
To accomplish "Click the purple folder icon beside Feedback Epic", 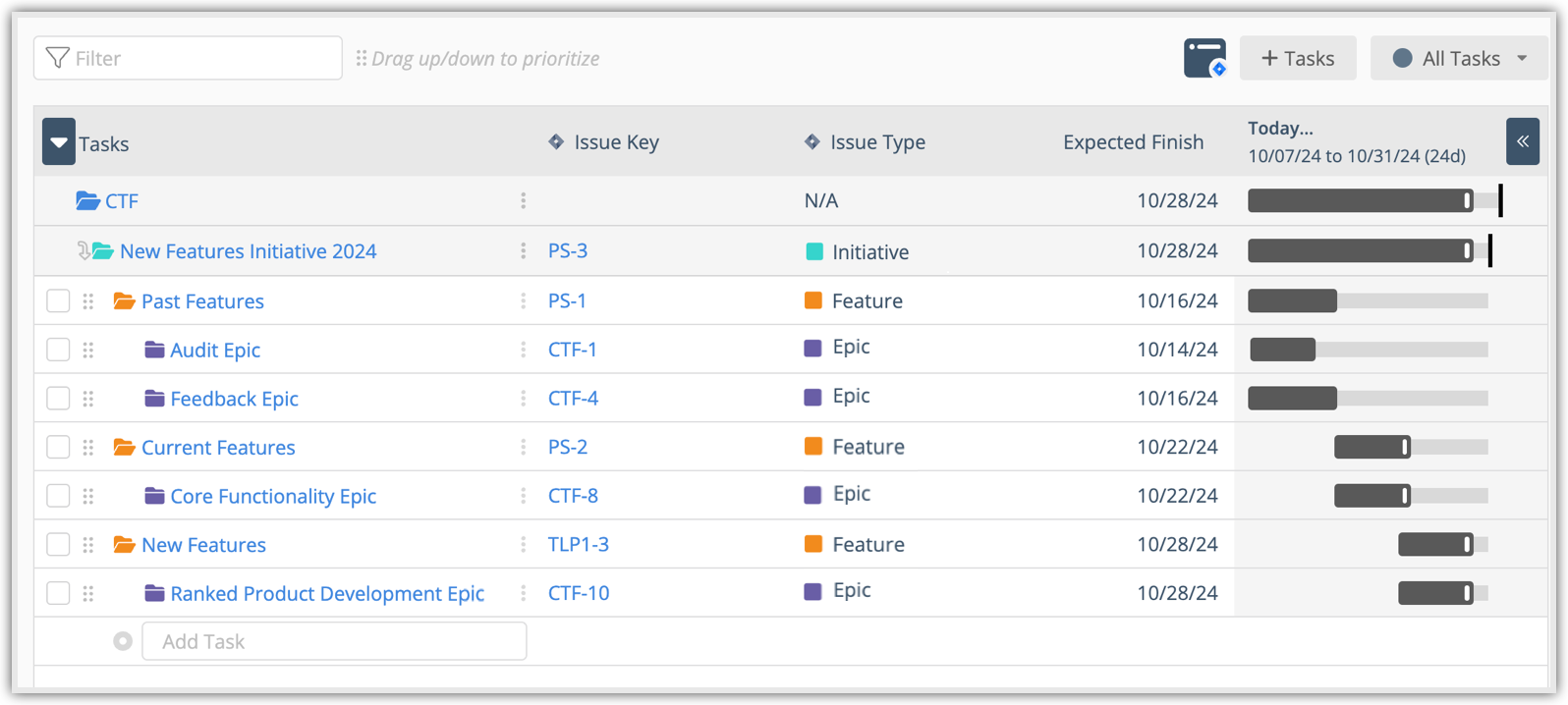I will click(x=154, y=399).
